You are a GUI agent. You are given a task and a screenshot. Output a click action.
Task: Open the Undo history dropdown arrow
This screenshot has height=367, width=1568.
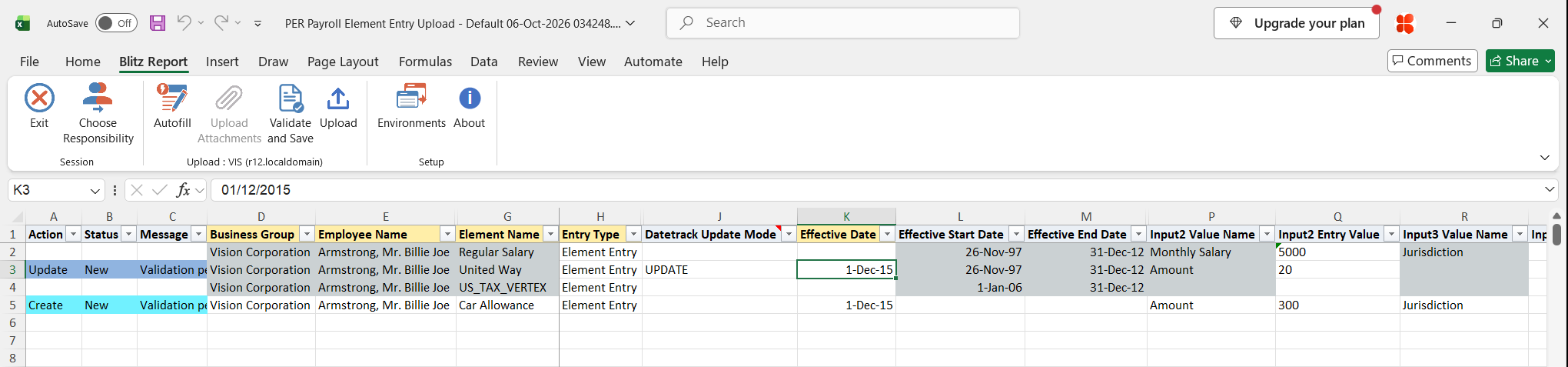(x=201, y=23)
